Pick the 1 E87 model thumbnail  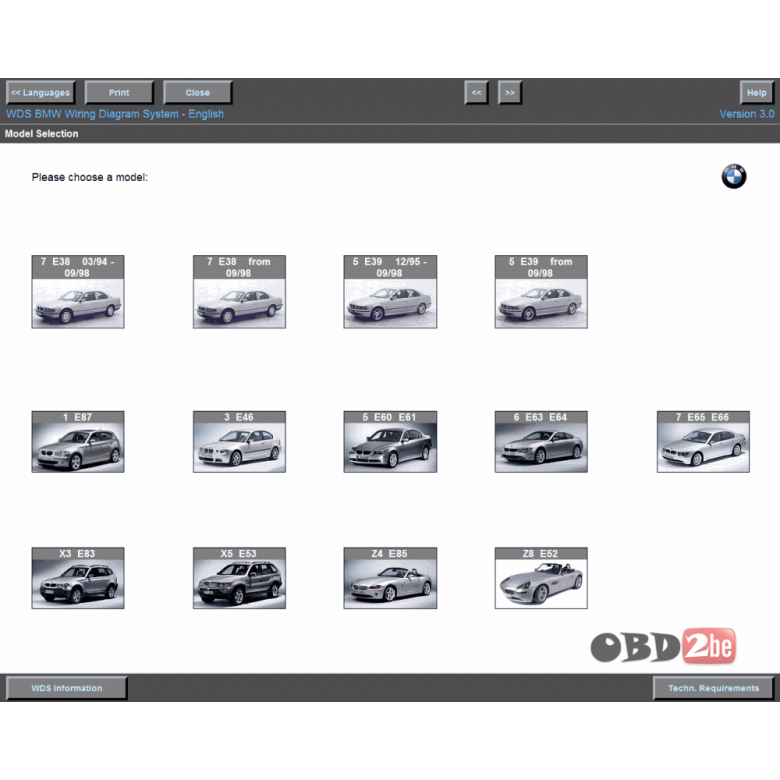78,442
